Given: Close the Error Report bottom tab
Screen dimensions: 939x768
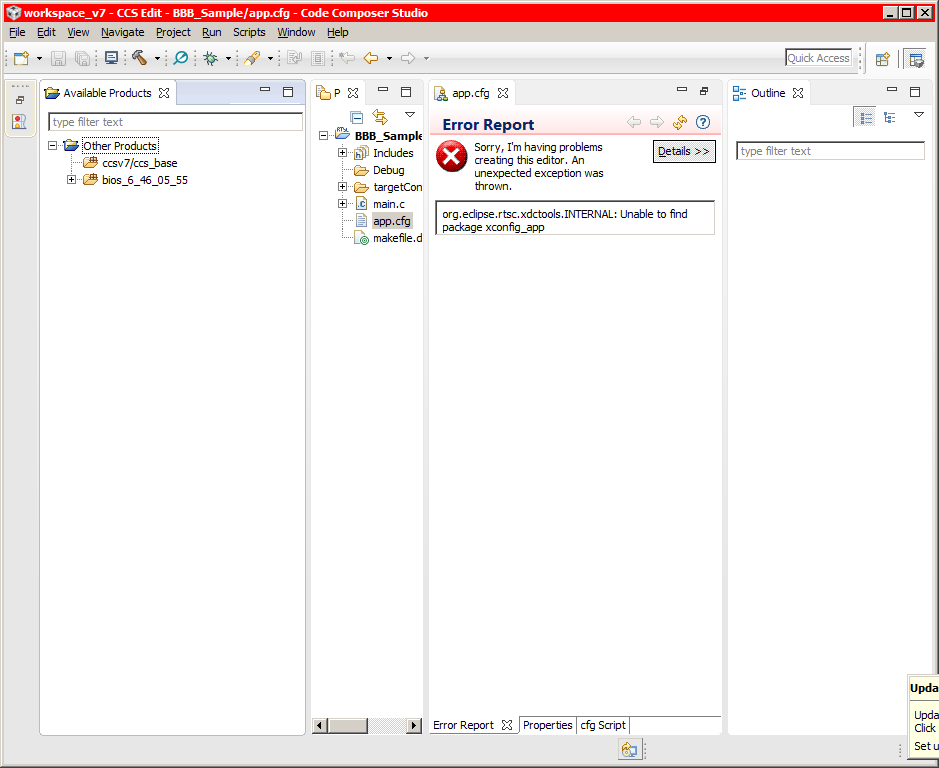Looking at the screenshot, I should (x=507, y=725).
